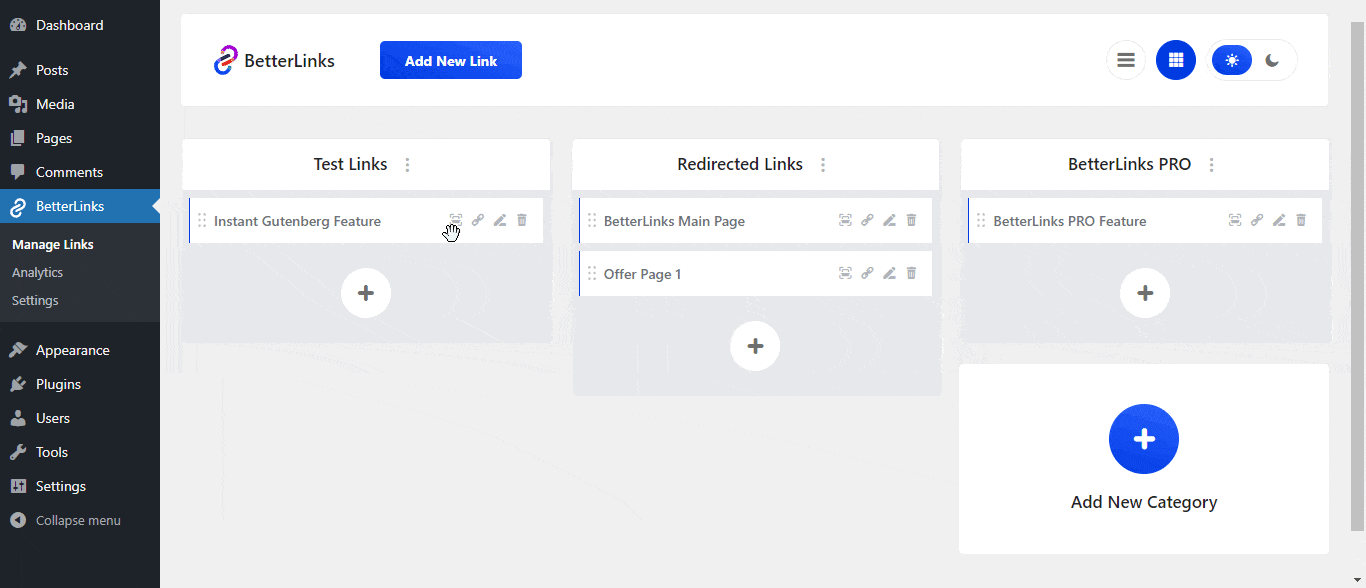Add a link under Redirected Links

tap(756, 346)
